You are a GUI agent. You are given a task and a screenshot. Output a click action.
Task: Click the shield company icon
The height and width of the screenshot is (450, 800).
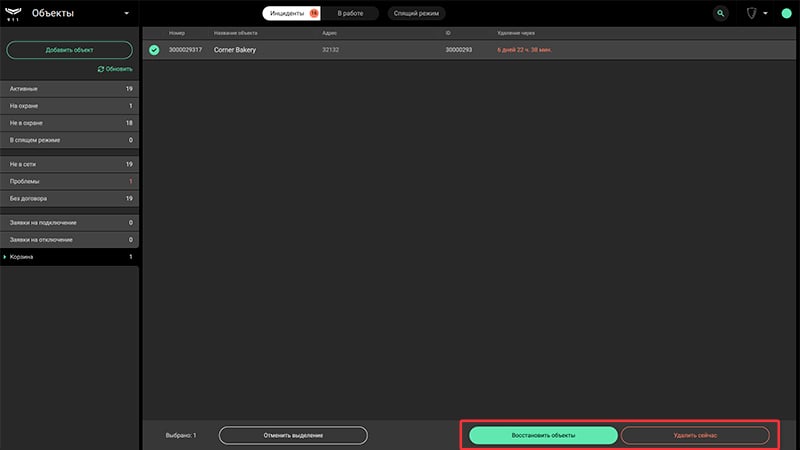(x=752, y=13)
